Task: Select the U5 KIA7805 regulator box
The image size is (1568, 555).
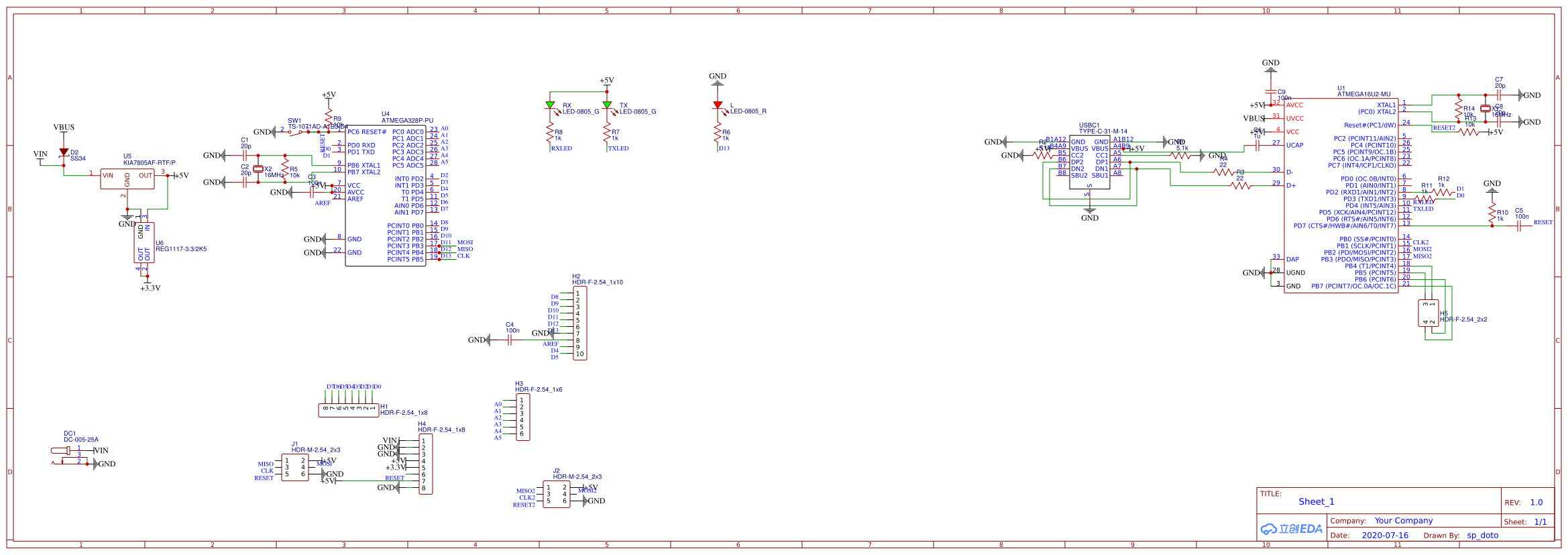Action: pyautogui.click(x=127, y=179)
